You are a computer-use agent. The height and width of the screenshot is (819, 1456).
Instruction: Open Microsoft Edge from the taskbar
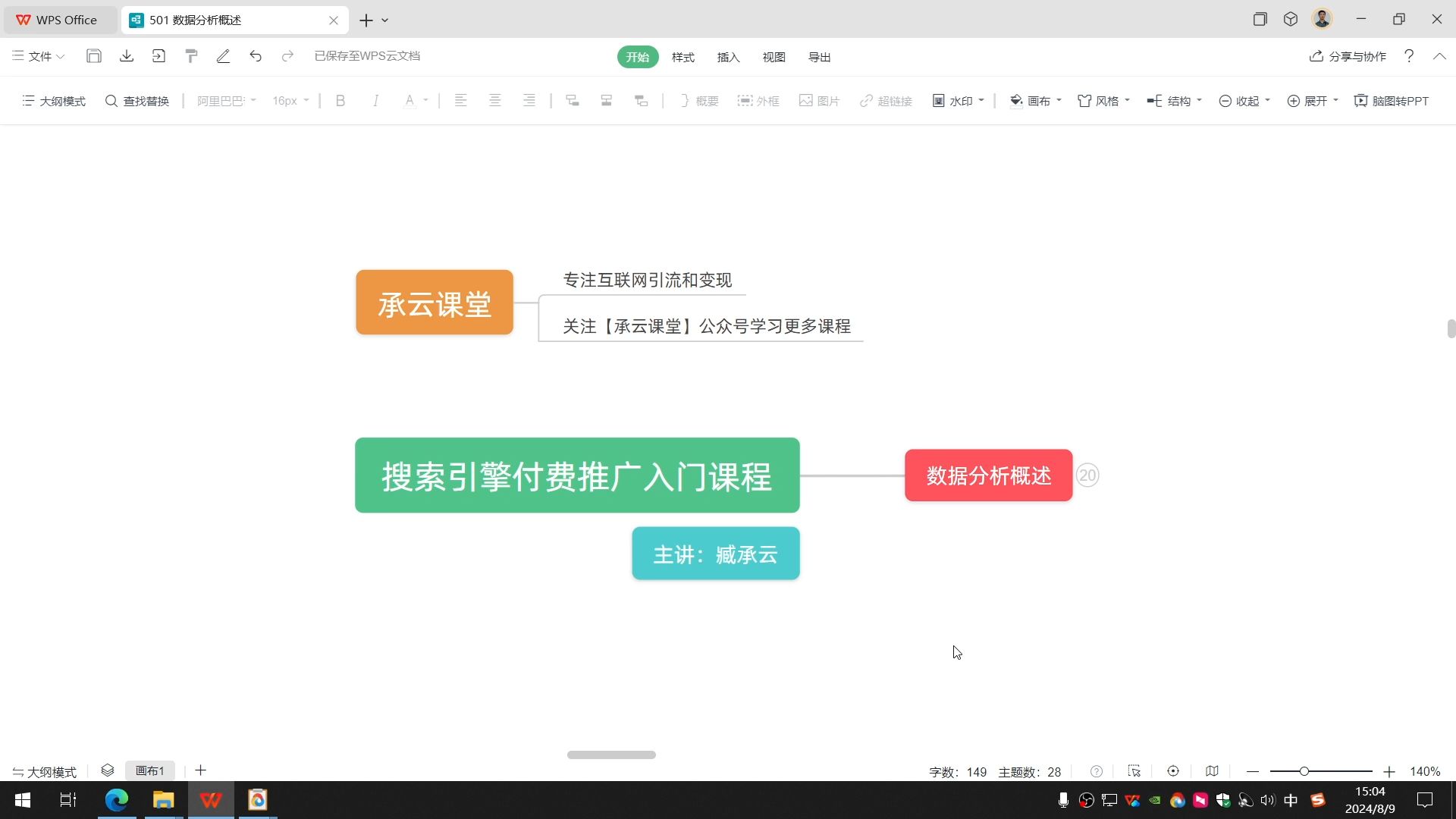point(117,800)
